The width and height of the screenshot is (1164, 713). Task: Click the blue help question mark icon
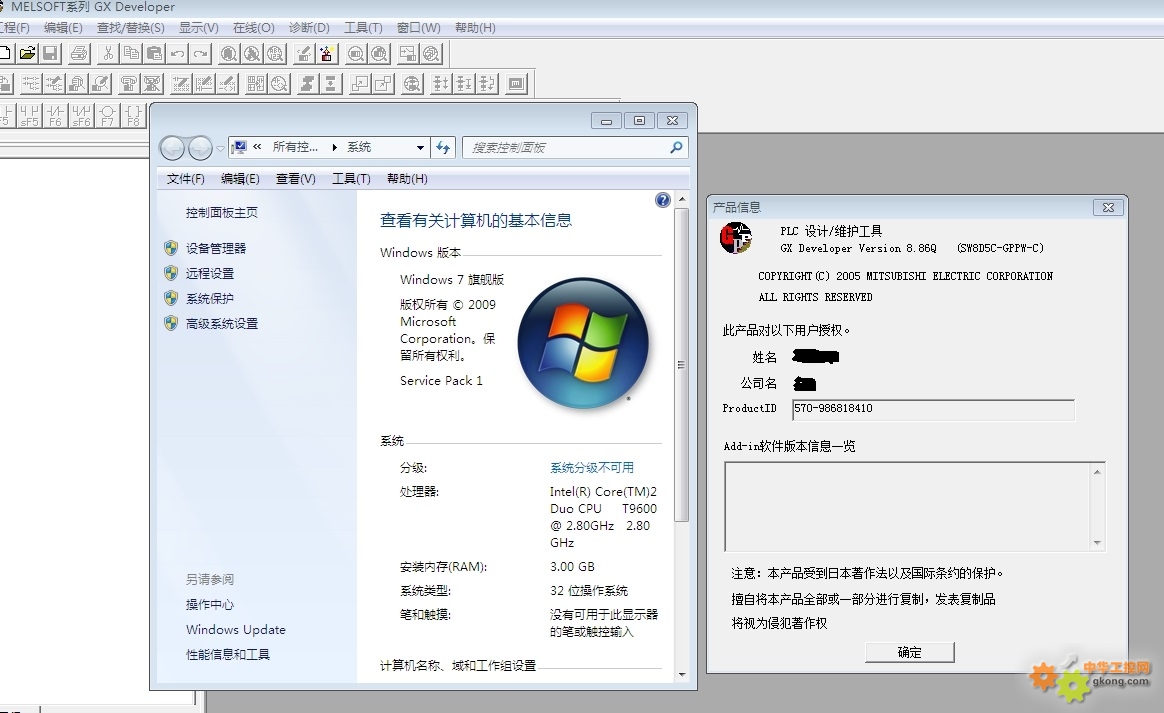(x=663, y=200)
